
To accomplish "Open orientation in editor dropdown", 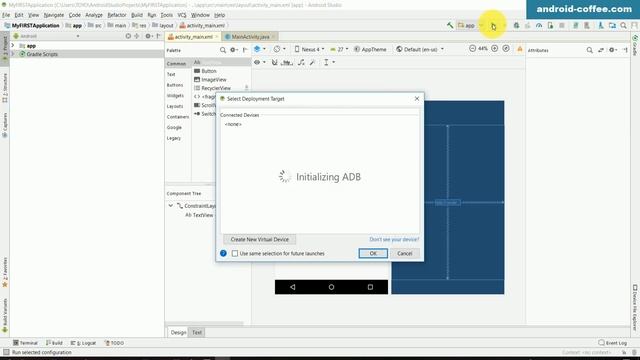I will coord(279,49).
